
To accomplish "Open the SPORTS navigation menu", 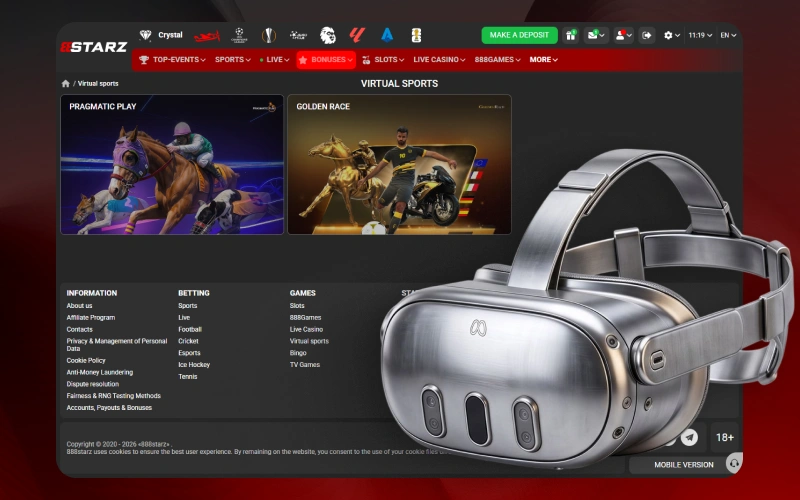I will [233, 60].
